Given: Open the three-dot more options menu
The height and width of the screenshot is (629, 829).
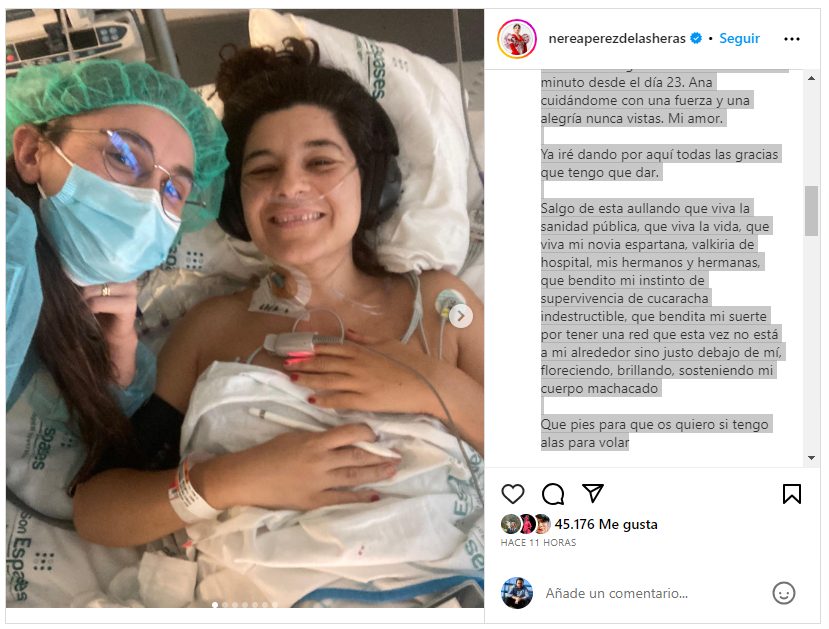Looking at the screenshot, I should [791, 39].
